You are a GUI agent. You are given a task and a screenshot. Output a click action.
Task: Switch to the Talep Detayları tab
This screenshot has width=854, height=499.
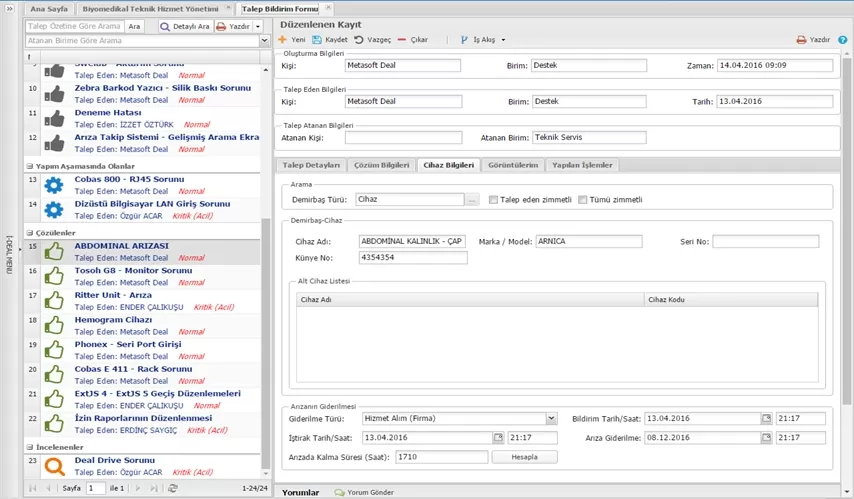pyautogui.click(x=311, y=165)
